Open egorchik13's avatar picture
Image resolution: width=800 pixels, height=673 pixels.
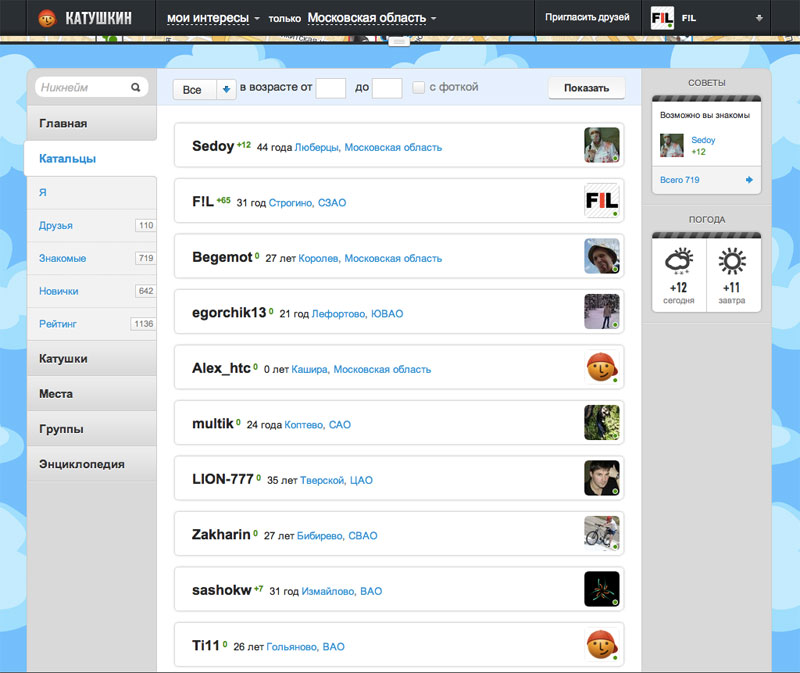coord(602,311)
